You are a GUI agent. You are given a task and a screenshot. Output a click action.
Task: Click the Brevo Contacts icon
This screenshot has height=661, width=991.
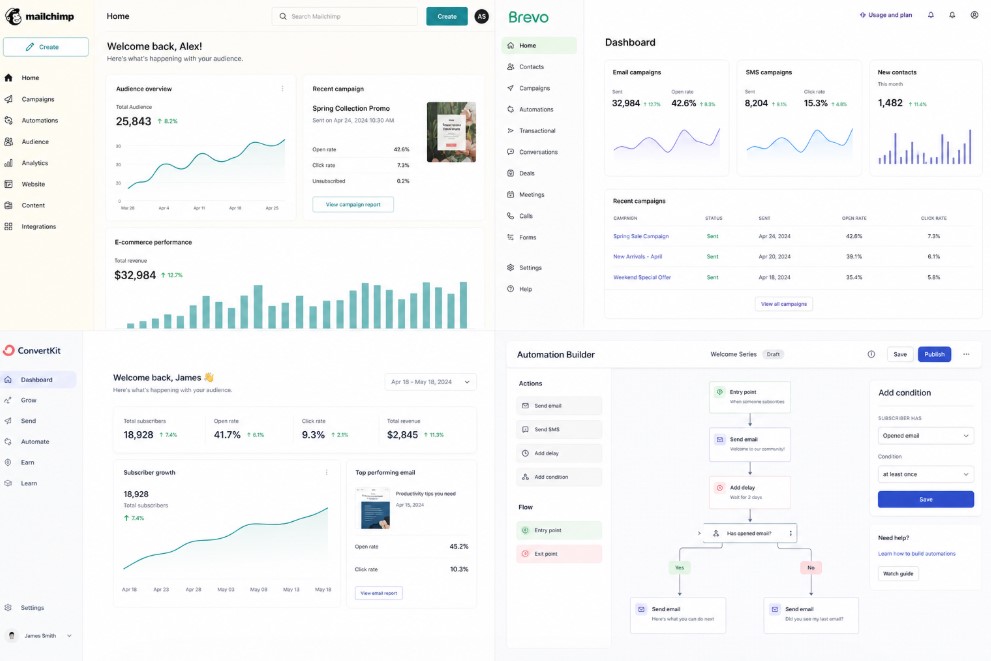511,66
